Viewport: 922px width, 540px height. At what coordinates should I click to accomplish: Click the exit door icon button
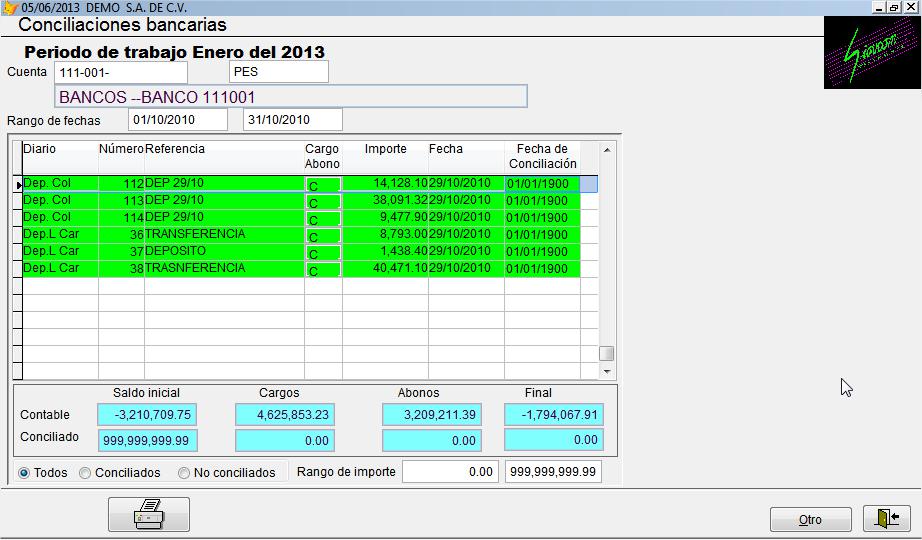click(886, 518)
